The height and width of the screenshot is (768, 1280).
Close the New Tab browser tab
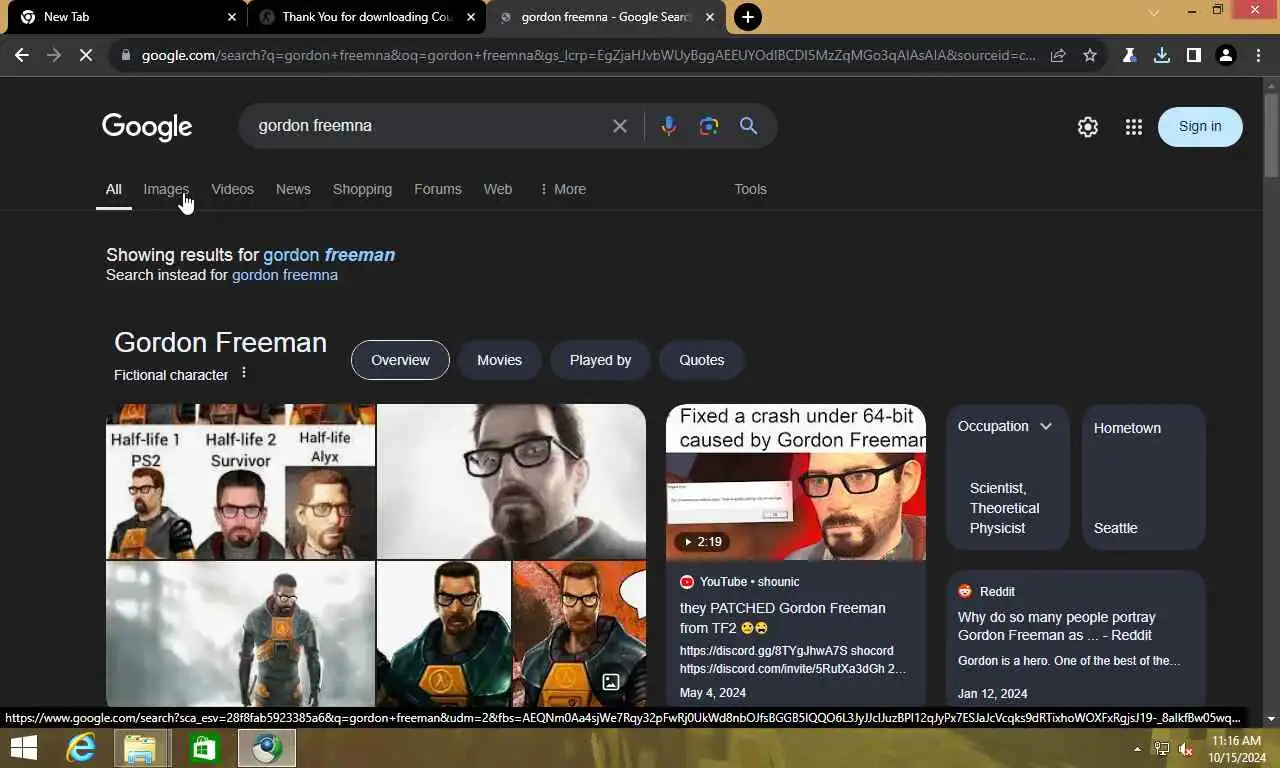[232, 17]
